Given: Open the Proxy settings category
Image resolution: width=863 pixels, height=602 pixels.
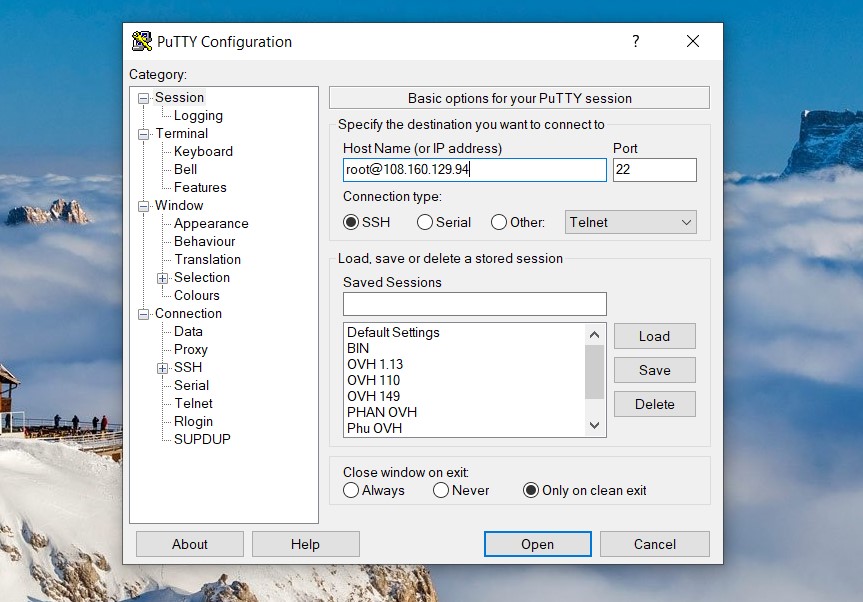Looking at the screenshot, I should 191,349.
